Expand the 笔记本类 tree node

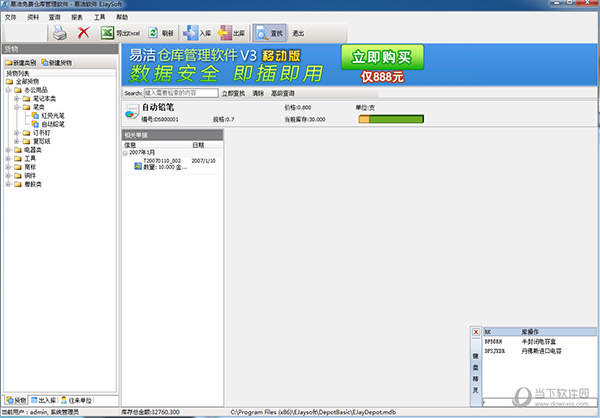point(16,99)
